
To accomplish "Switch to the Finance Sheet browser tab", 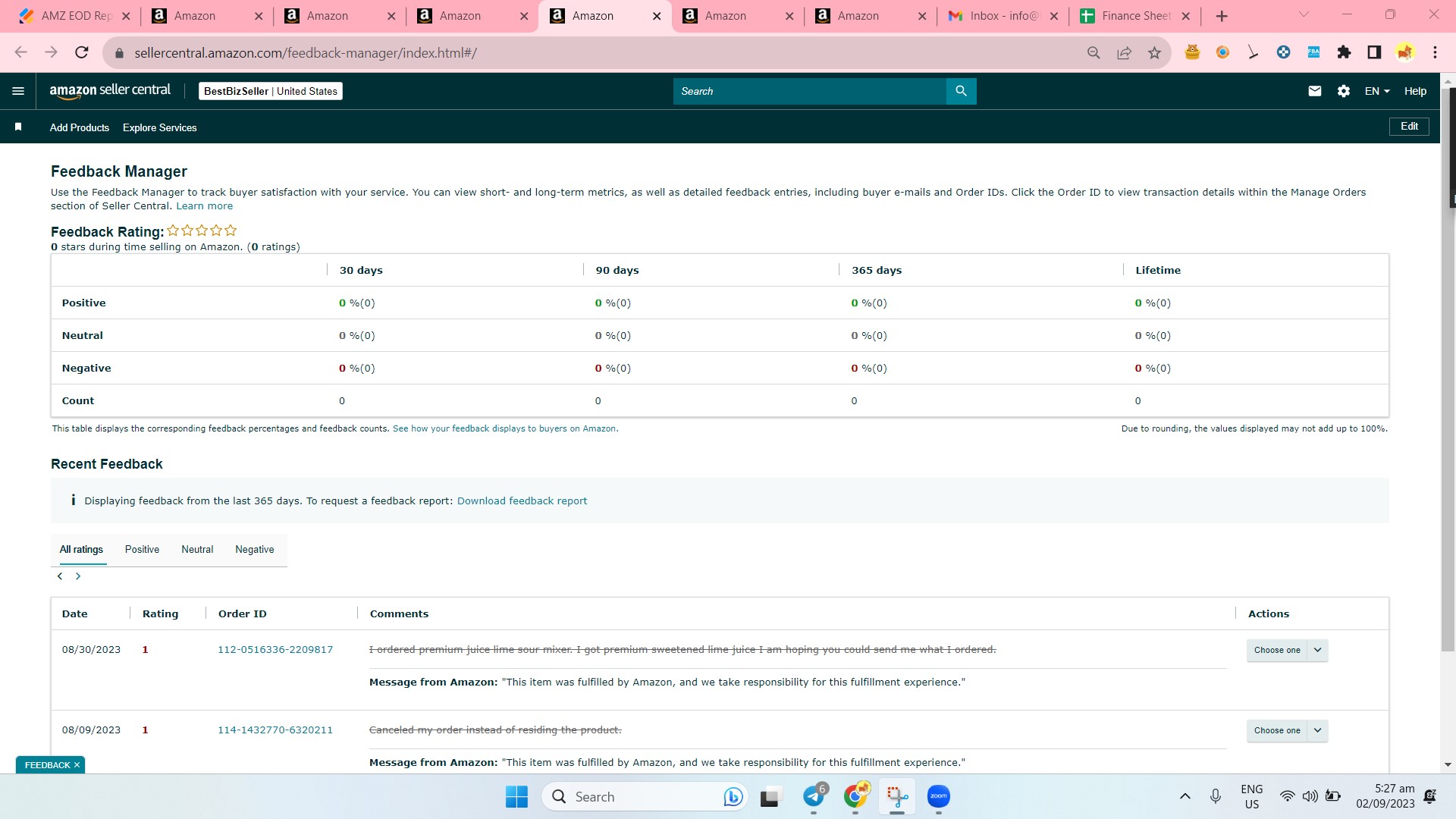I will 1134,16.
